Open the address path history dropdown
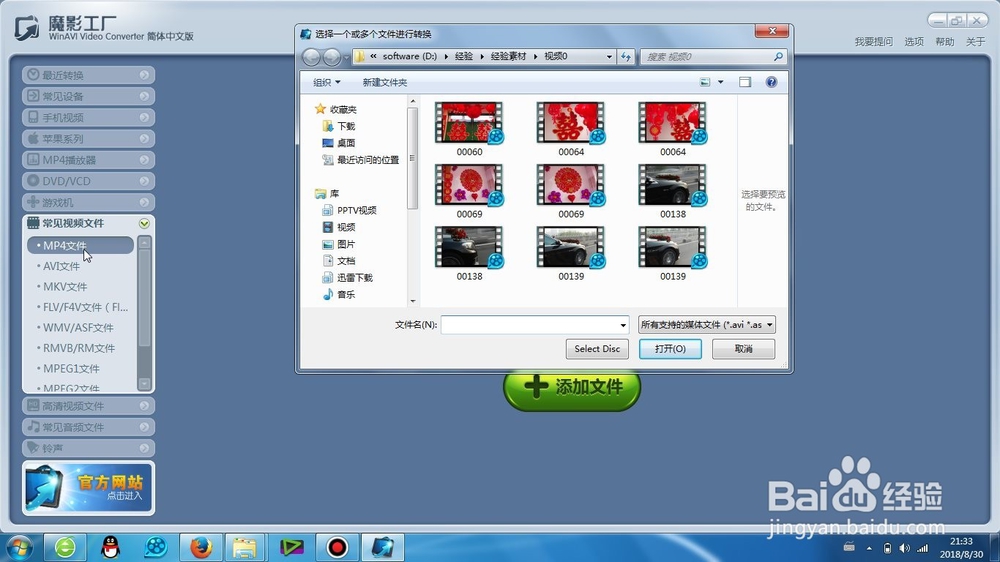The image size is (1000, 562). 609,57
